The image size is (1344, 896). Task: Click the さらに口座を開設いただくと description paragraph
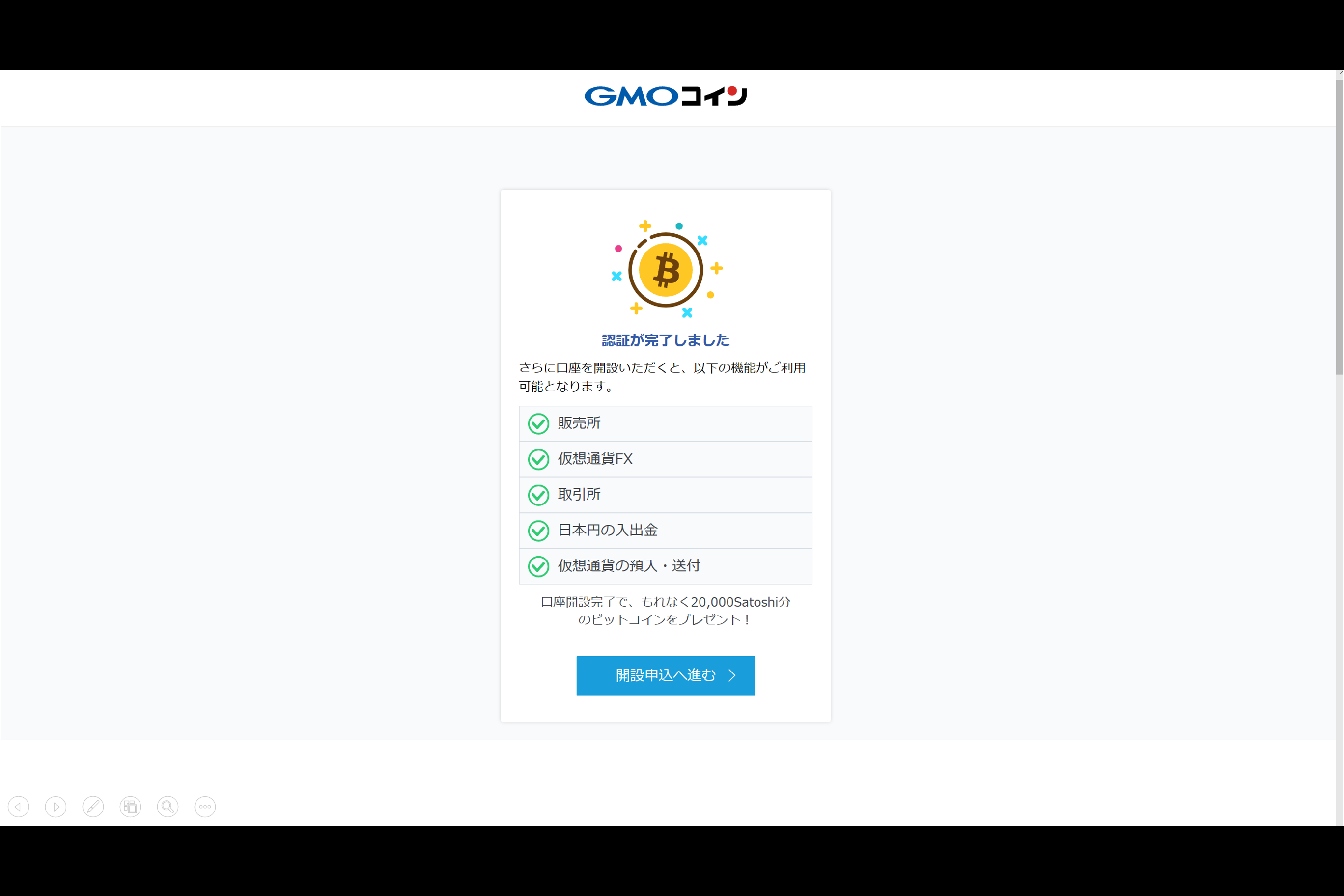coord(662,377)
